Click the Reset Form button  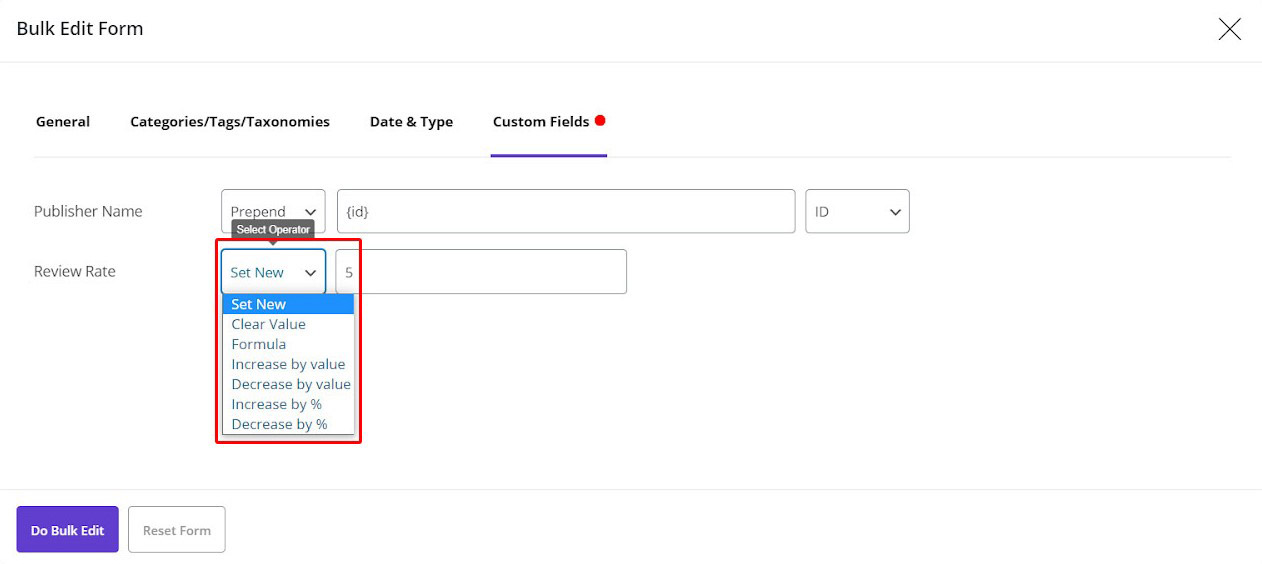176,530
